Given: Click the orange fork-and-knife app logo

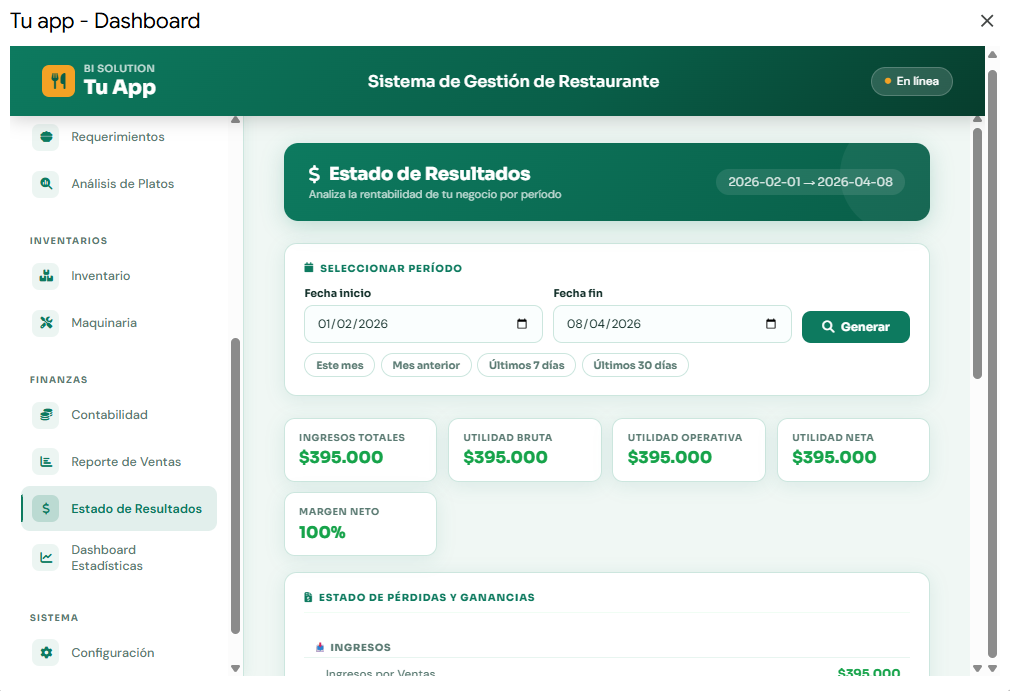Looking at the screenshot, I should tap(58, 81).
